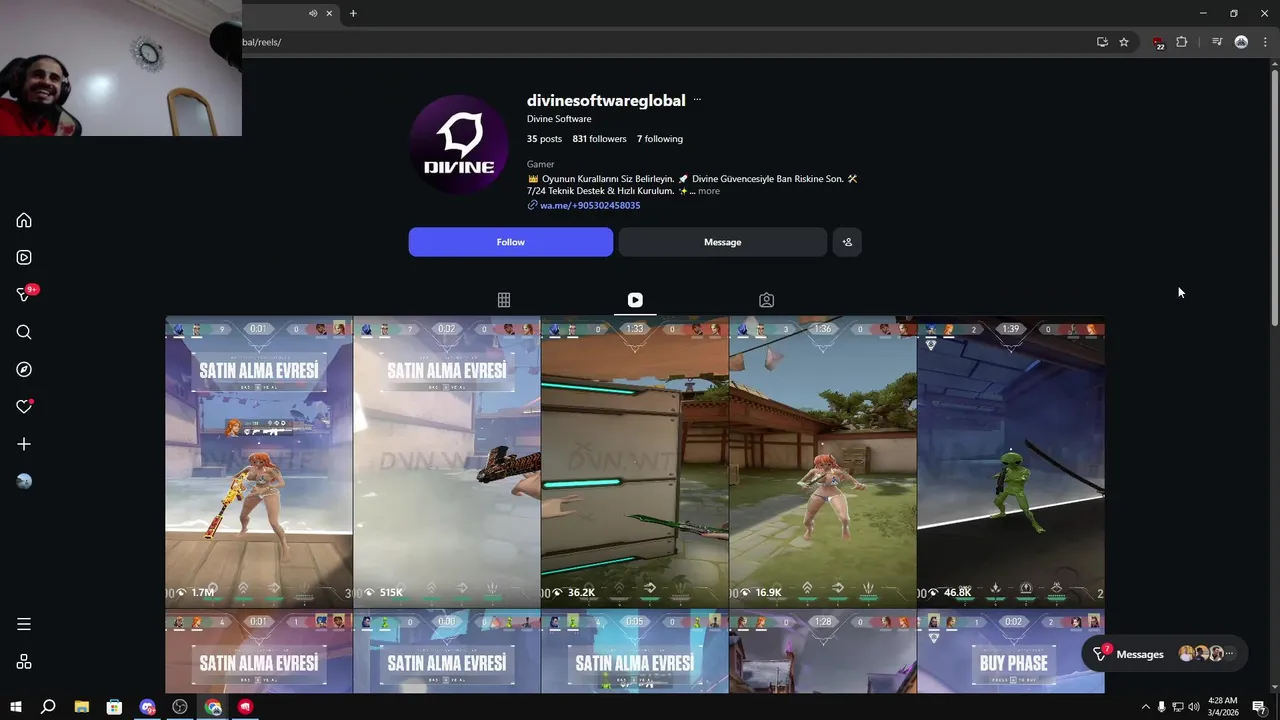Click the 35 posts count

pos(544,139)
